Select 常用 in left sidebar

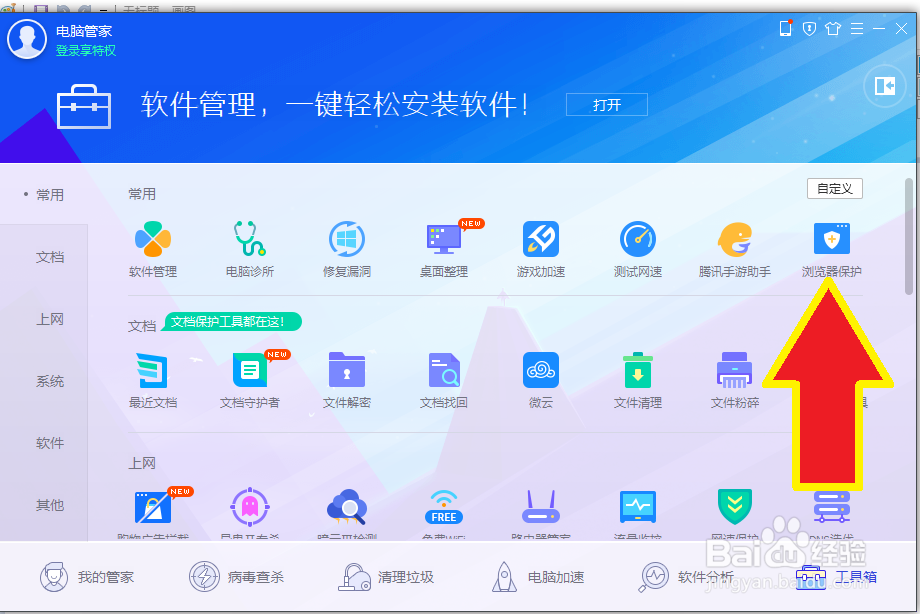click(49, 195)
